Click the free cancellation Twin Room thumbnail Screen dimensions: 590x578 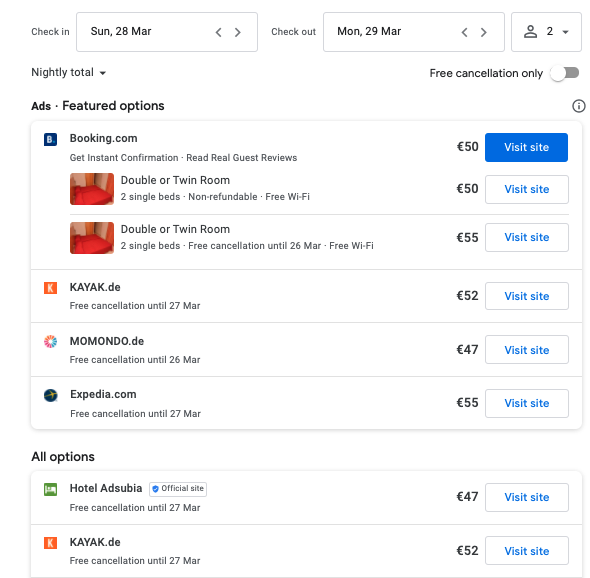pyautogui.click(x=92, y=238)
